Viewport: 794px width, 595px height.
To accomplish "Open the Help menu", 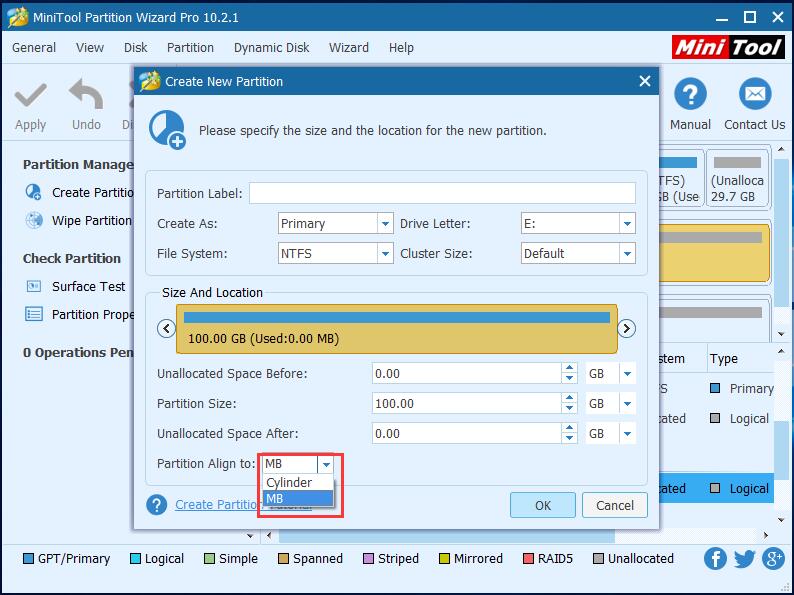I will (x=401, y=48).
